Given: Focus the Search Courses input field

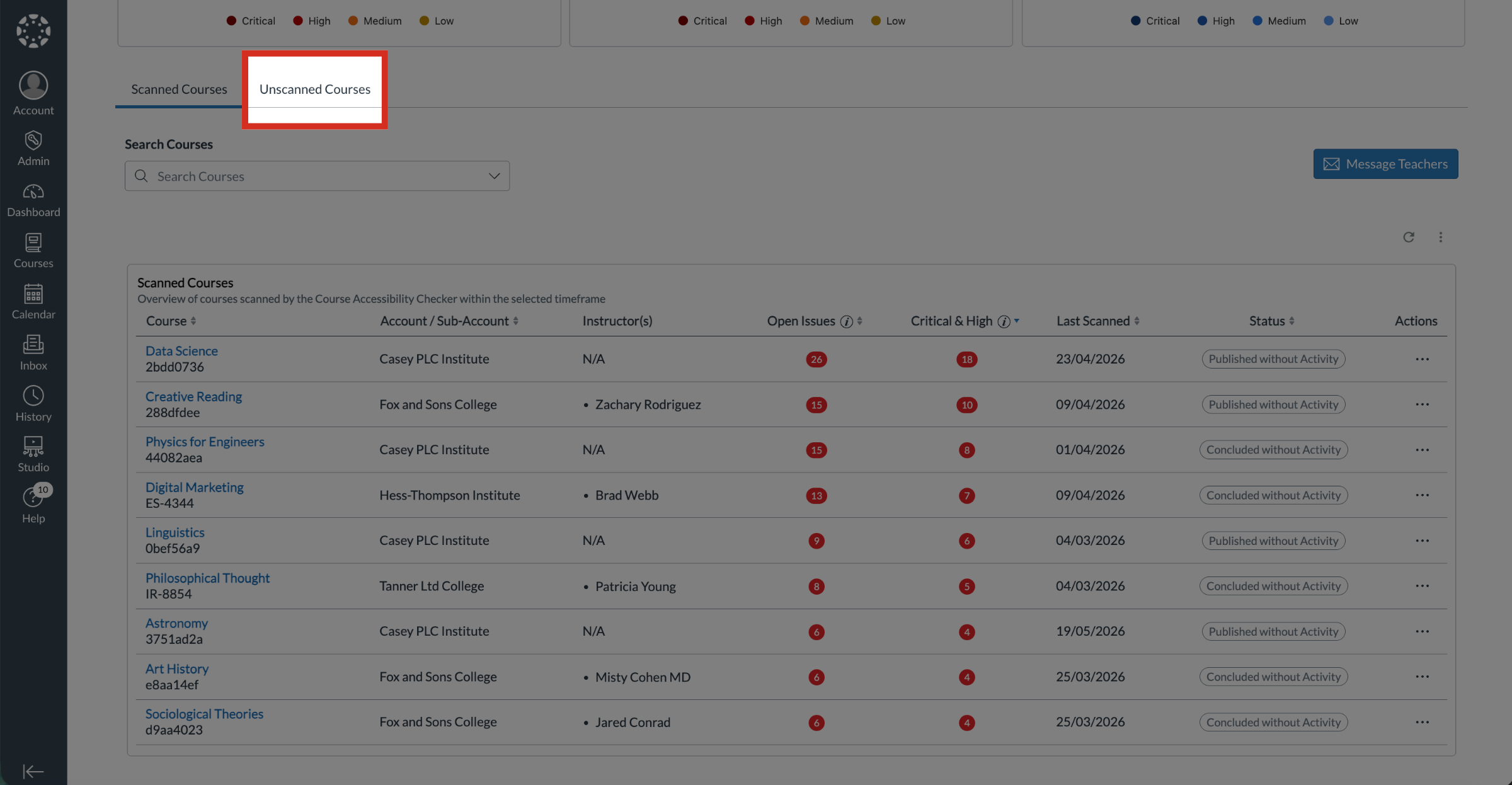Looking at the screenshot, I should coord(317,176).
